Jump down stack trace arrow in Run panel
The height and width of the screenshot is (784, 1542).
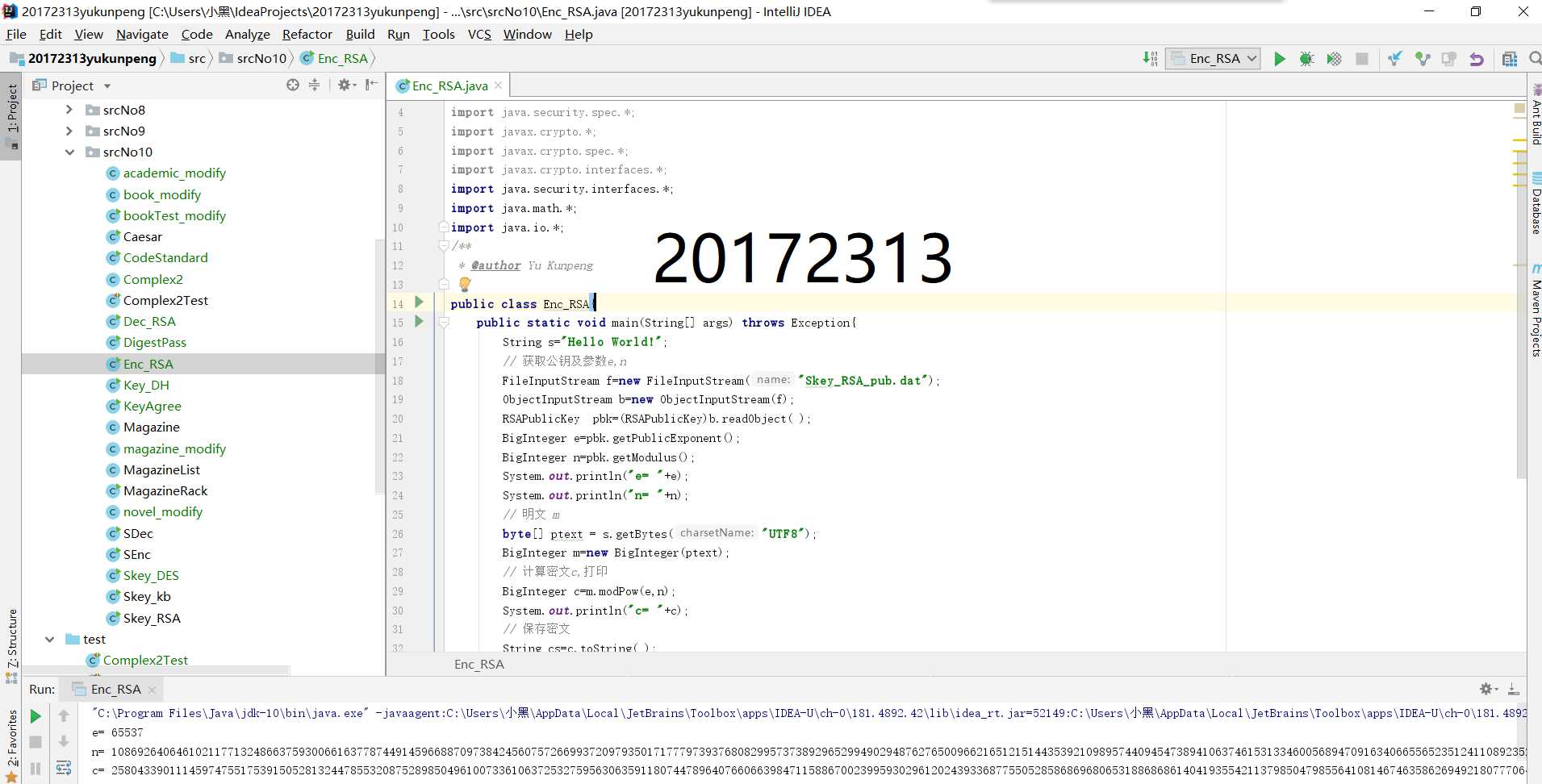tap(64, 742)
